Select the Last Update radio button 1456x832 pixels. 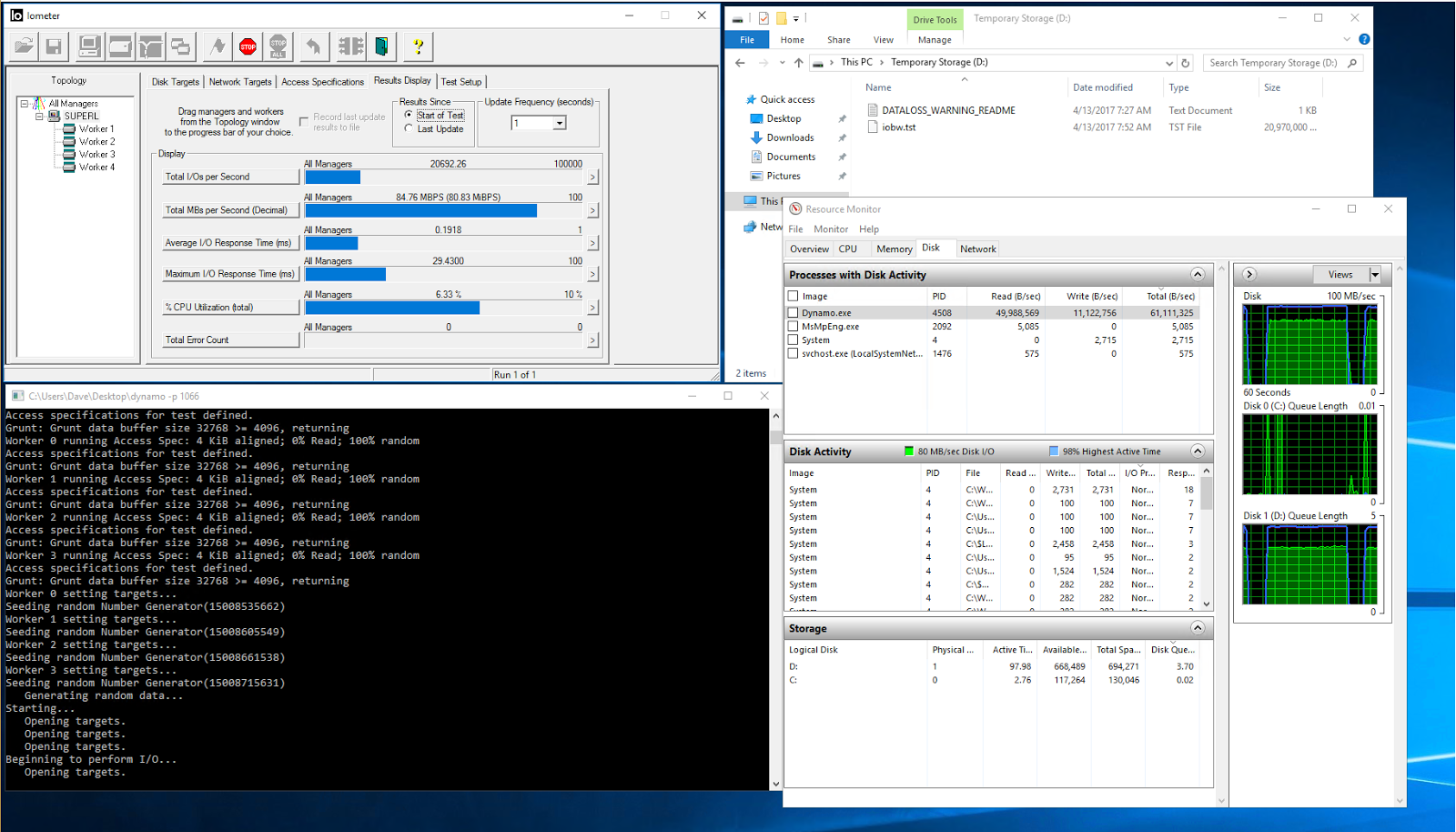(409, 128)
